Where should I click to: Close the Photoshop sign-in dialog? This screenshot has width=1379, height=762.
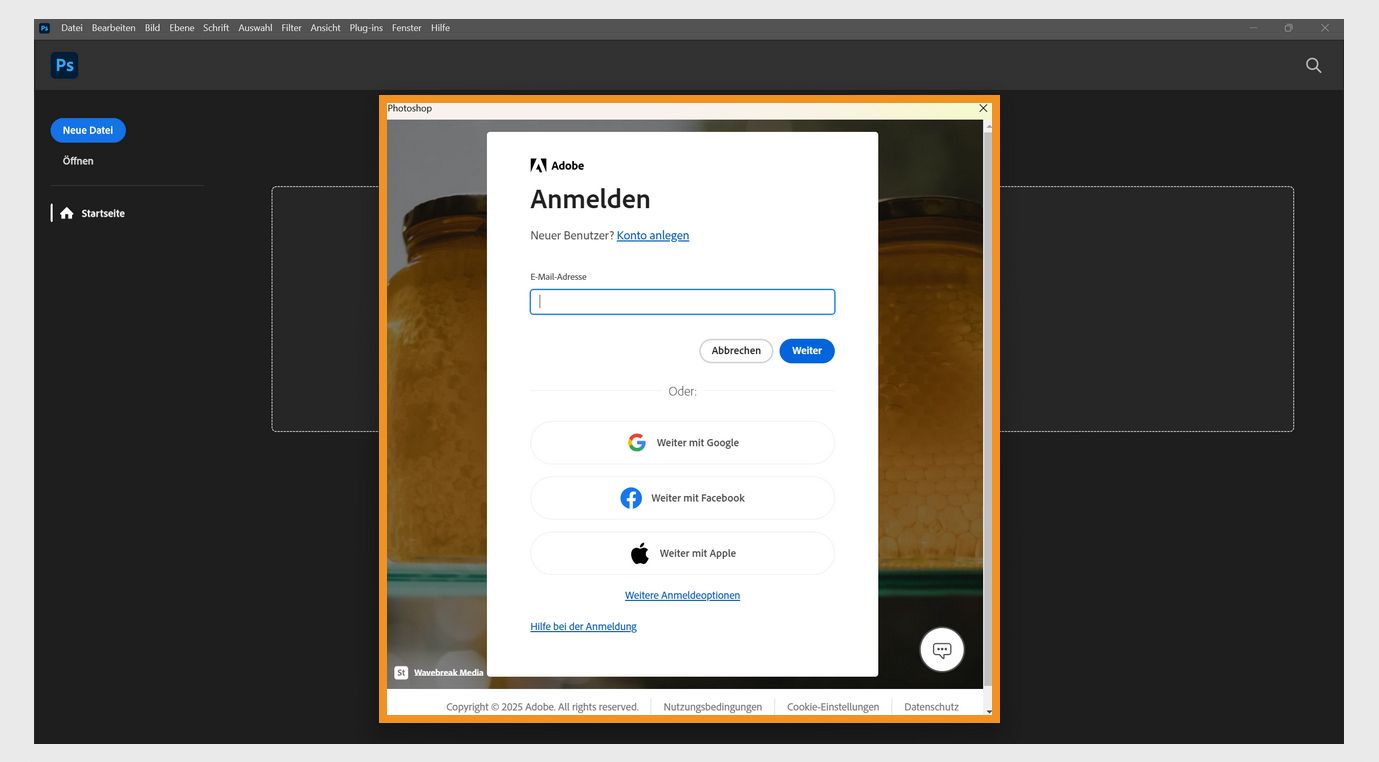coord(983,108)
